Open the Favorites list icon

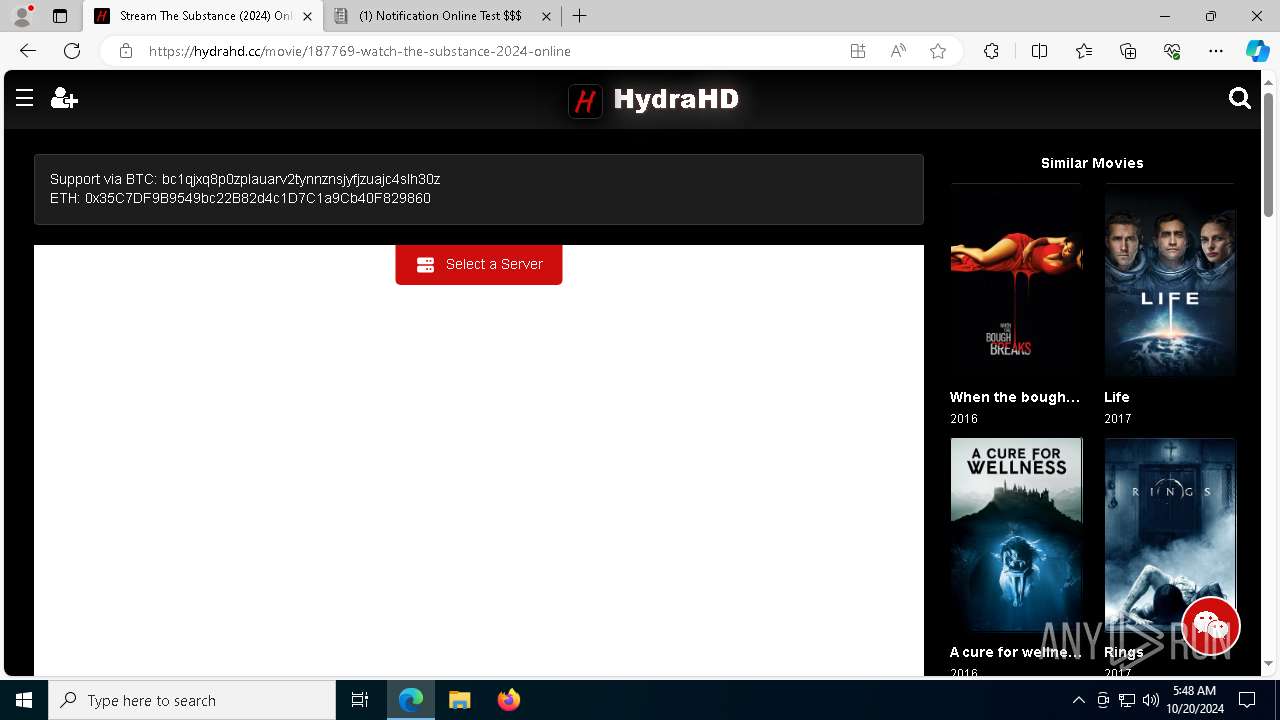pos(1084,51)
